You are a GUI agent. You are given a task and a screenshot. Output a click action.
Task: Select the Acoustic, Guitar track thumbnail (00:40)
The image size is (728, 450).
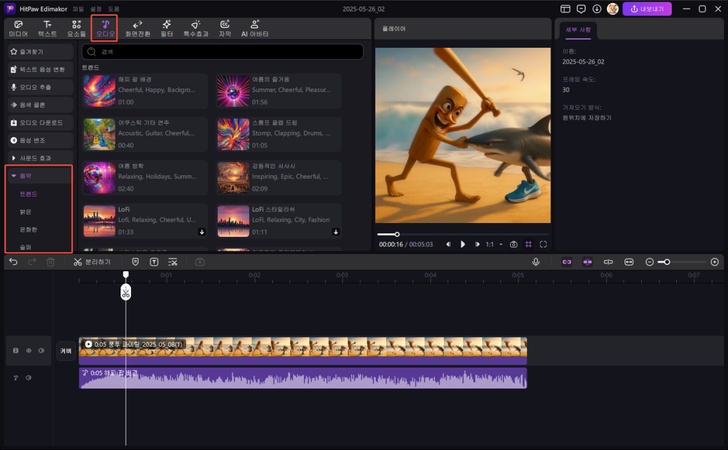point(99,134)
